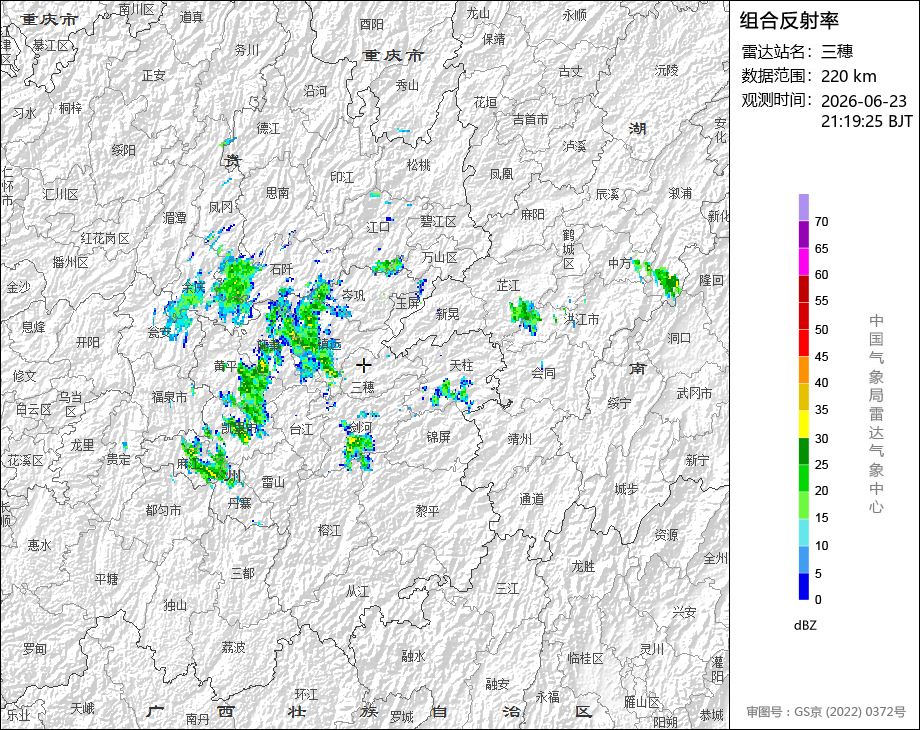The height and width of the screenshot is (730, 920).
Task: Select the 德江 map label
Action: pos(269,128)
